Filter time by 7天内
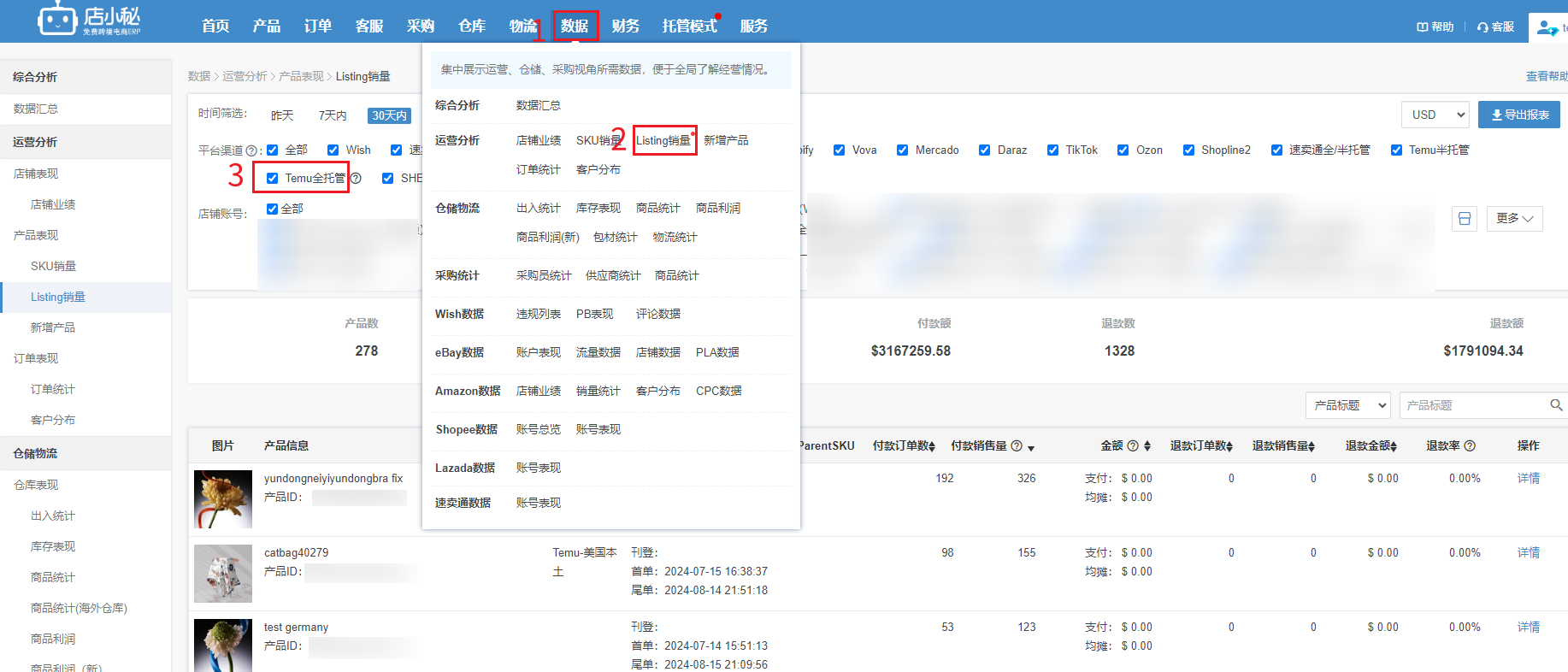The width and height of the screenshot is (1568, 672). (x=333, y=115)
